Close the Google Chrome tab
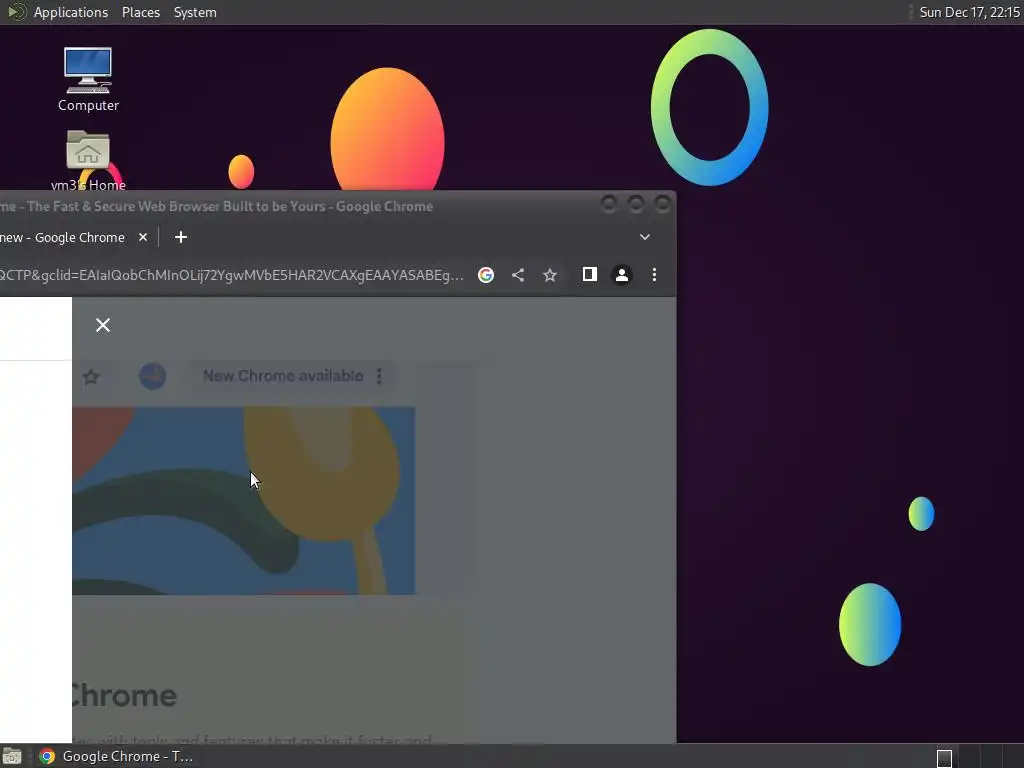 click(x=143, y=237)
